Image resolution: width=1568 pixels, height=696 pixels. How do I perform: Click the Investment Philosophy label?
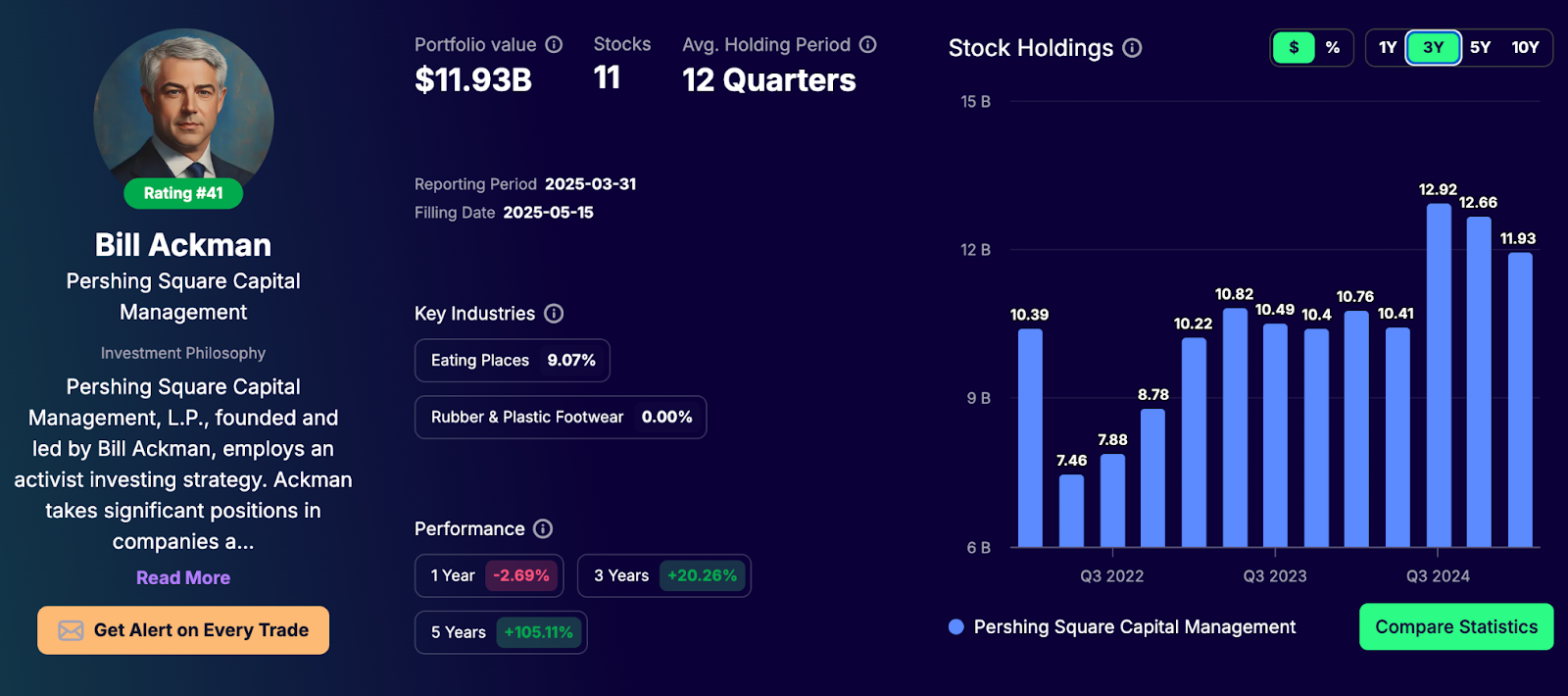[x=183, y=353]
